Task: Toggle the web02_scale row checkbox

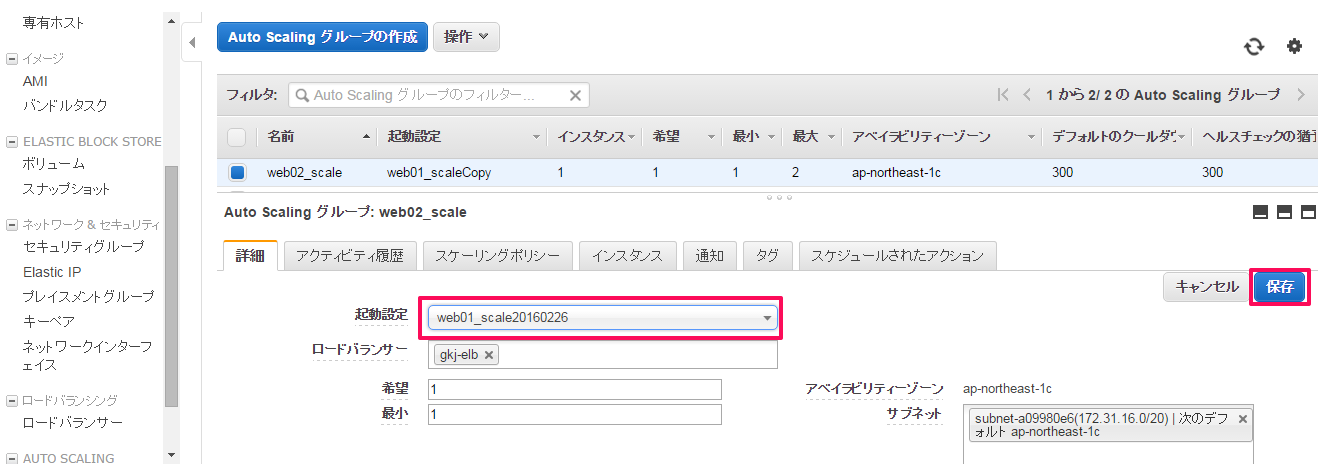Action: (237, 172)
